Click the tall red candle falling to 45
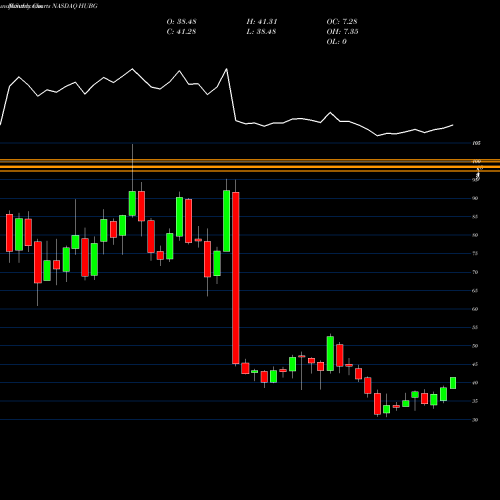 coord(236,278)
